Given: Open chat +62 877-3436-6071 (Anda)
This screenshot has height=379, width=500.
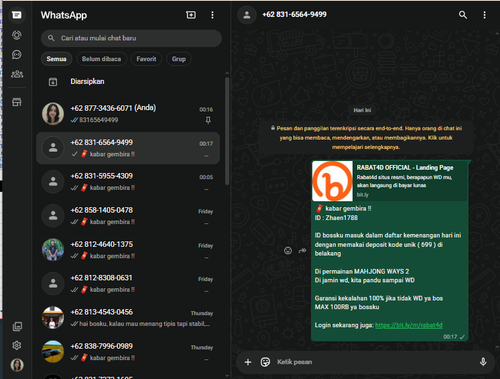Looking at the screenshot, I should 128,114.
